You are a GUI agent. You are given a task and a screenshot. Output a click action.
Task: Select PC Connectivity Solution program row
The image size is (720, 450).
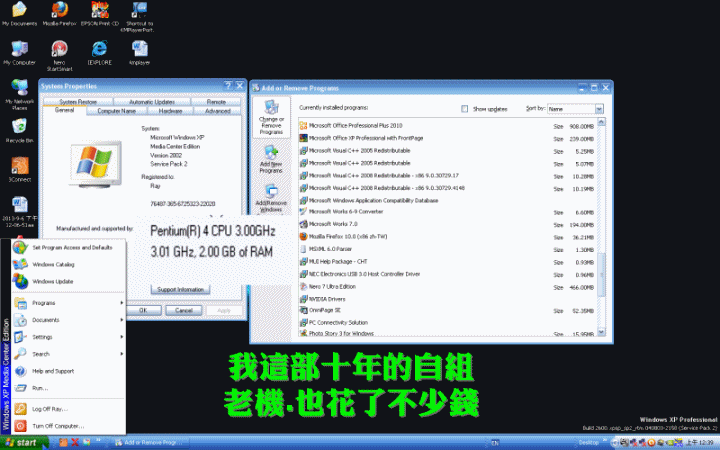tap(448, 322)
